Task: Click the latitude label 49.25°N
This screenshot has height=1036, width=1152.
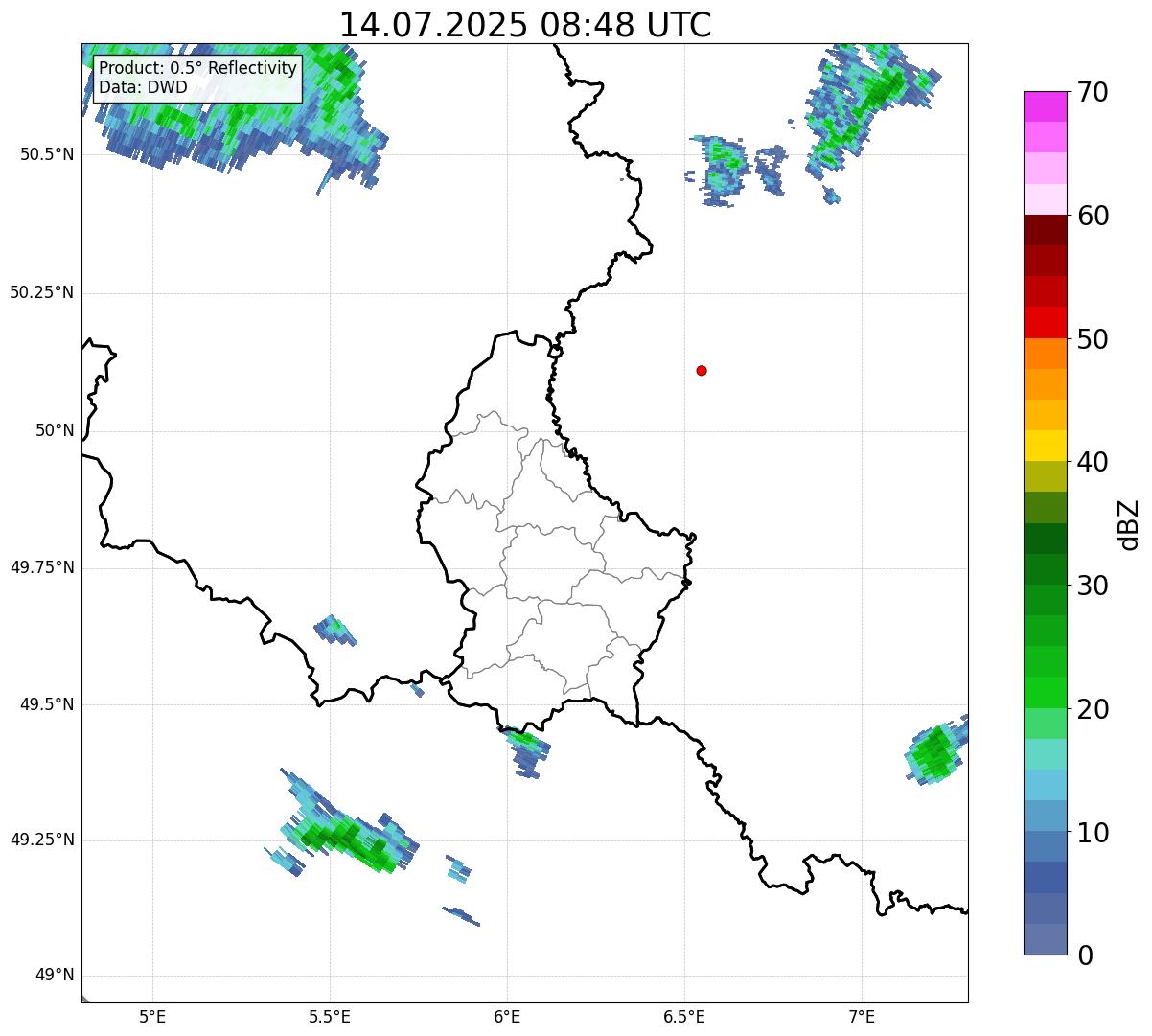Action: coord(41,840)
